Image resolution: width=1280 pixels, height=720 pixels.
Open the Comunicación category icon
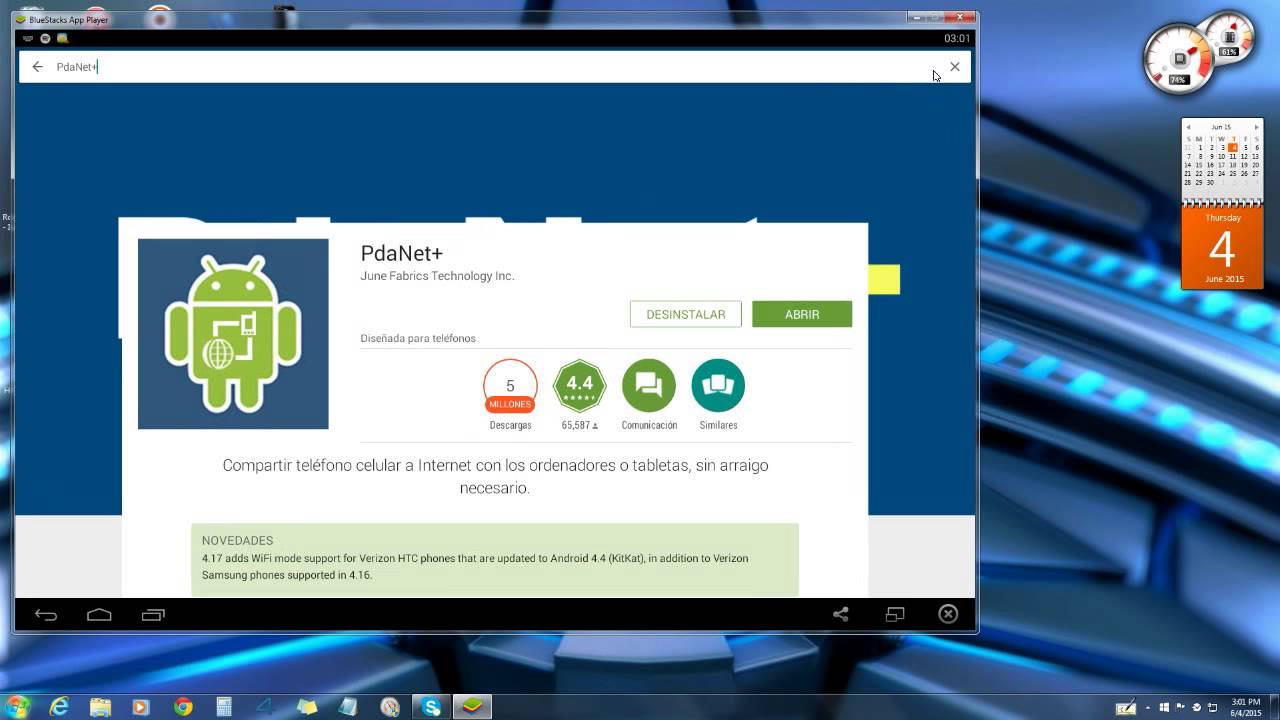click(x=649, y=386)
